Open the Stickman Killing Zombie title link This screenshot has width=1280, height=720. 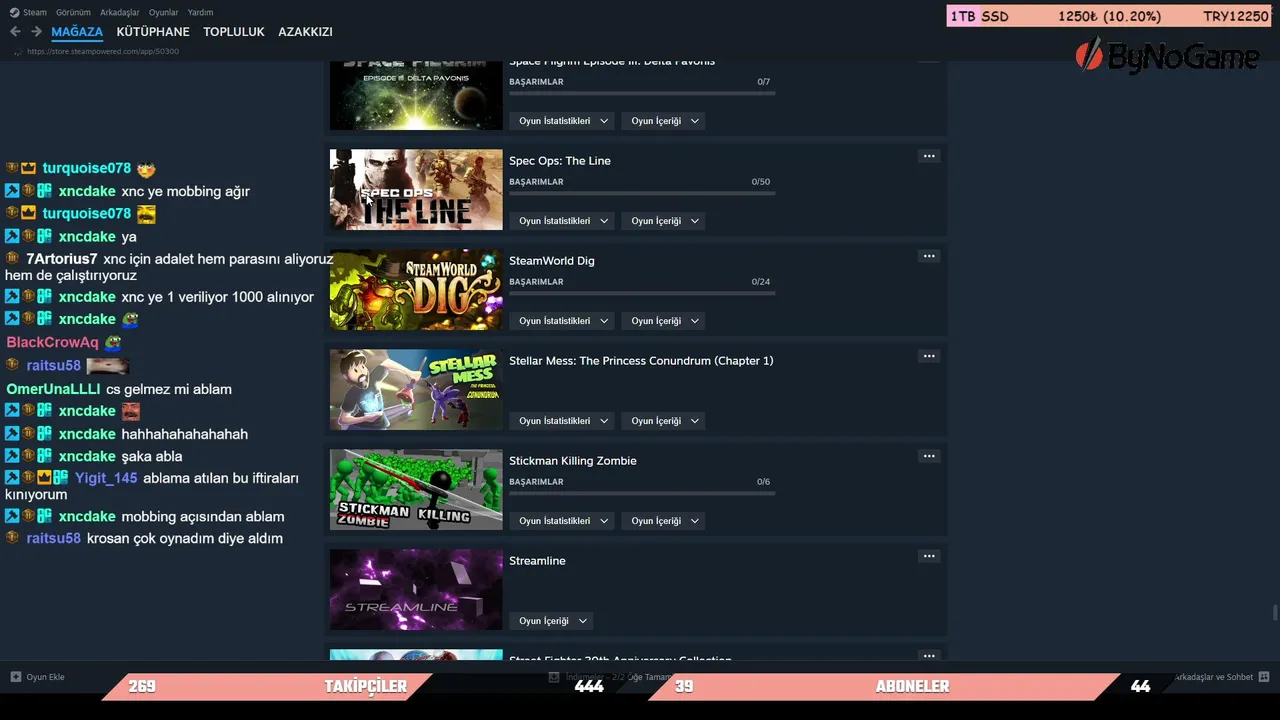pyautogui.click(x=573, y=461)
